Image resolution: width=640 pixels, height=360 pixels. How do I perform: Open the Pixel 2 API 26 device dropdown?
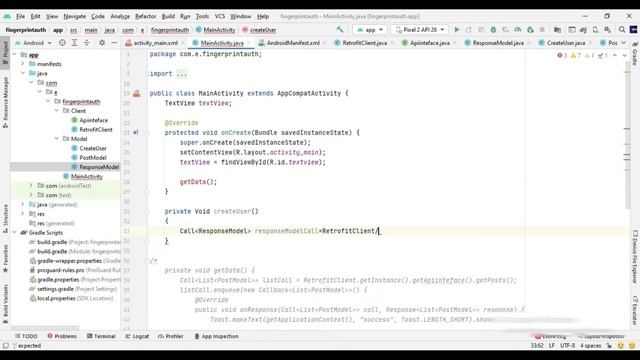[420, 30]
